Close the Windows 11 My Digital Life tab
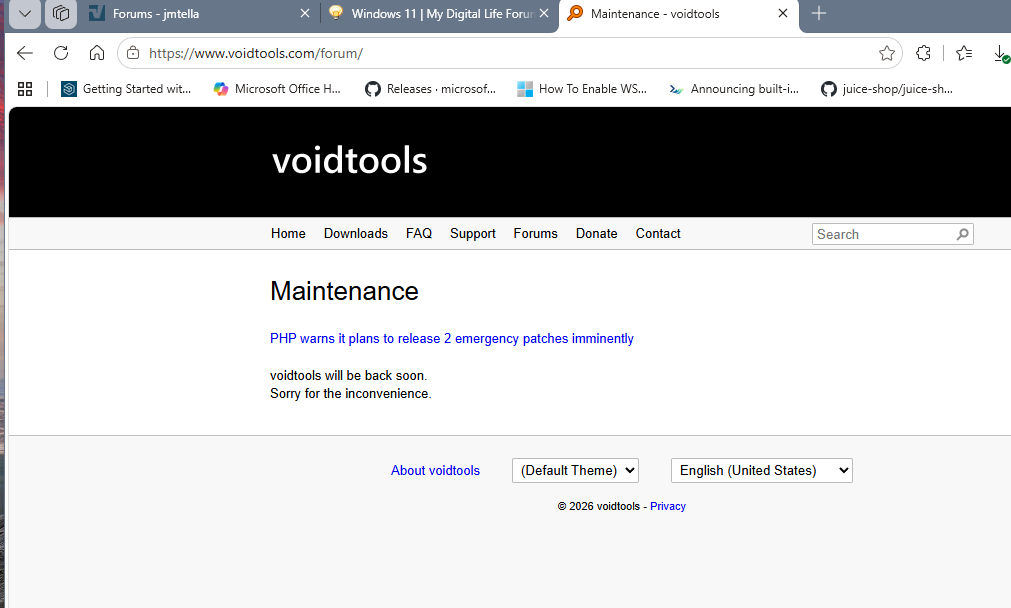The height and width of the screenshot is (608, 1011). (x=544, y=14)
